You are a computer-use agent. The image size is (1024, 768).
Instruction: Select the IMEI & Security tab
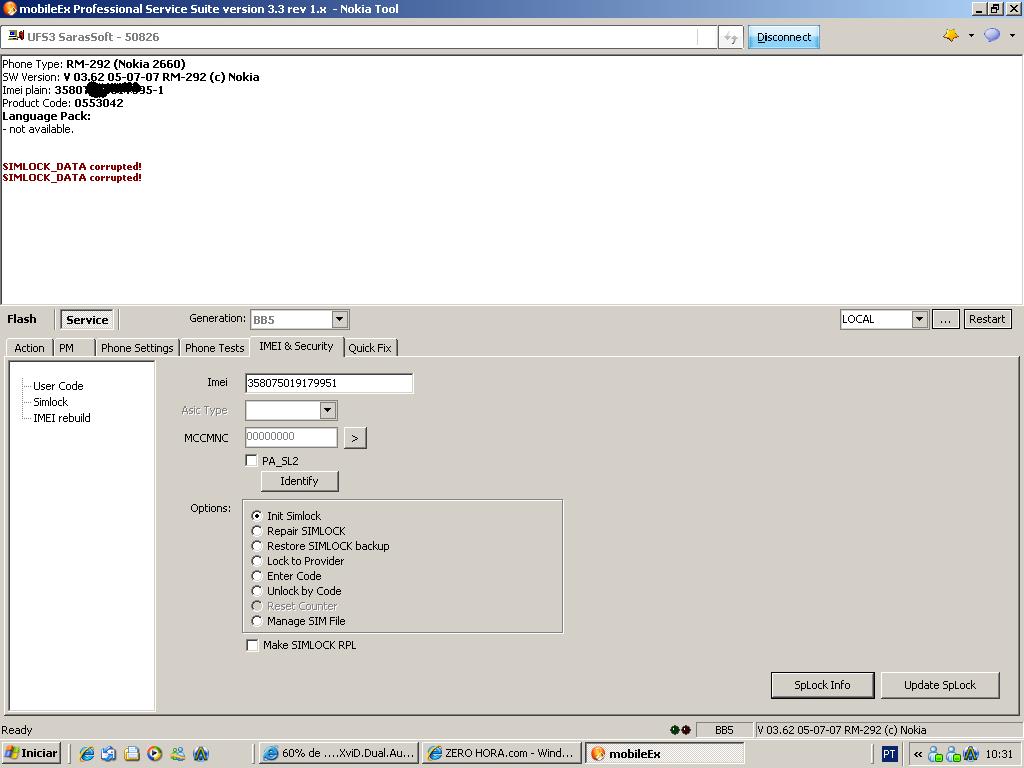[x=296, y=346]
